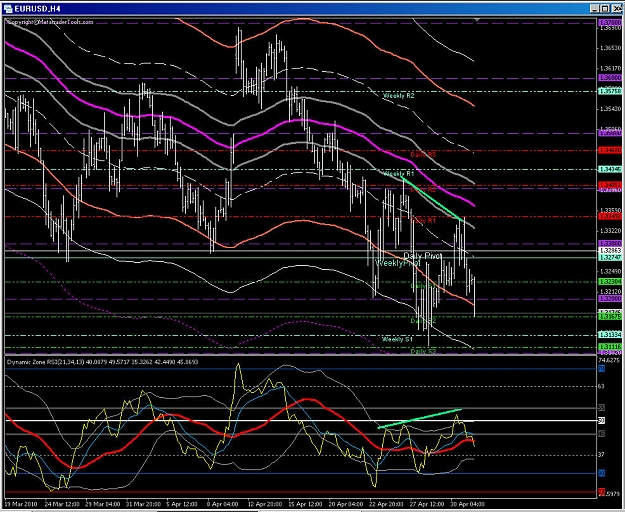The image size is (625, 512).
Task: Click the '20 Apr 04:00' time axis label
Action: coord(346,504)
